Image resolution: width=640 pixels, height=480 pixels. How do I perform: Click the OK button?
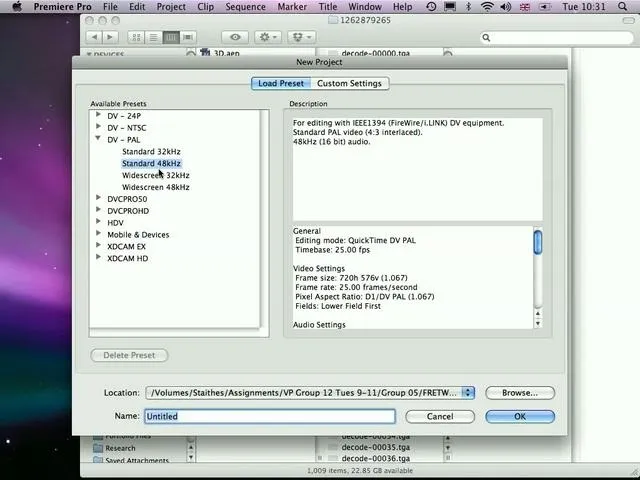(520, 416)
